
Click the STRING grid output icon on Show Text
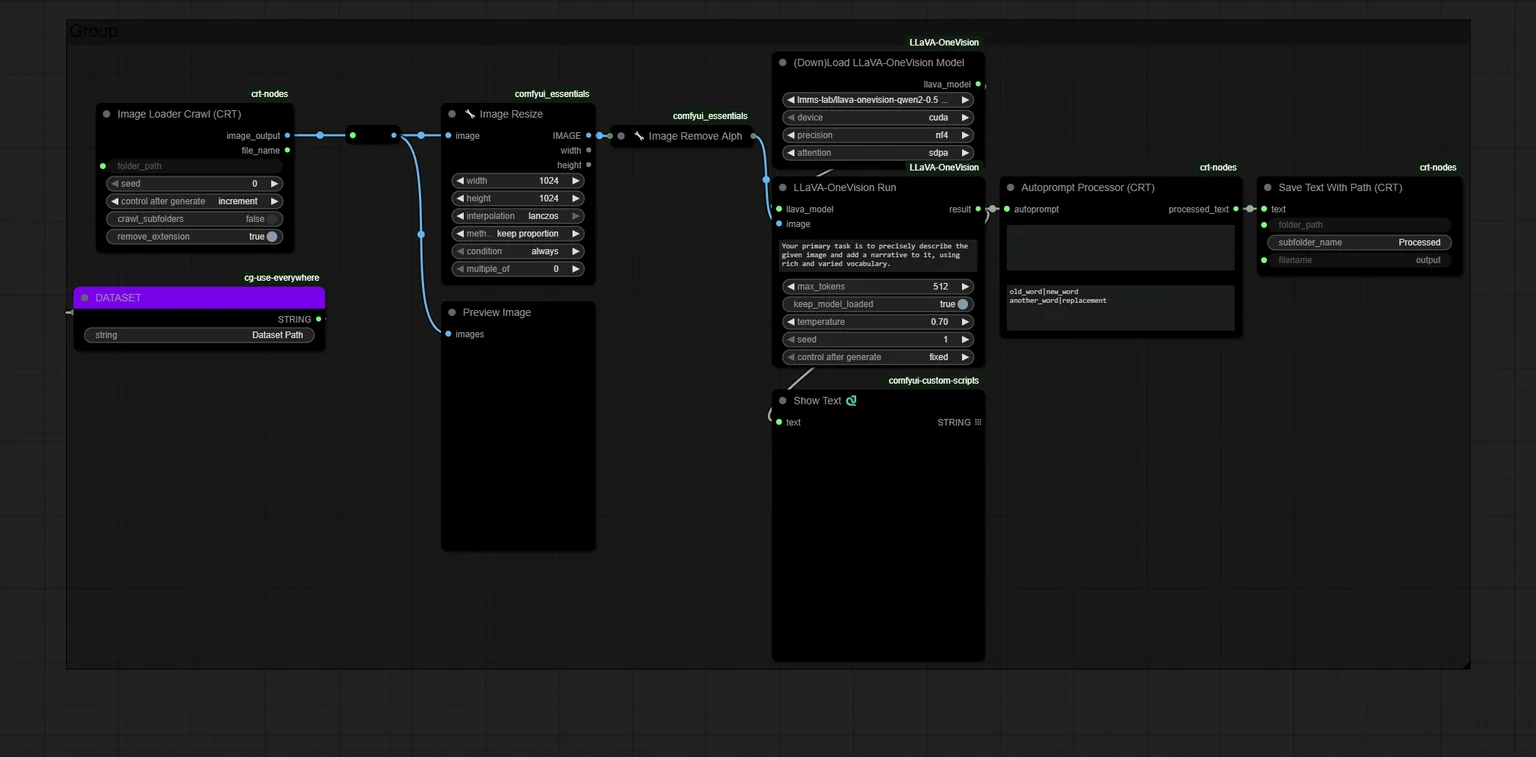coord(978,422)
